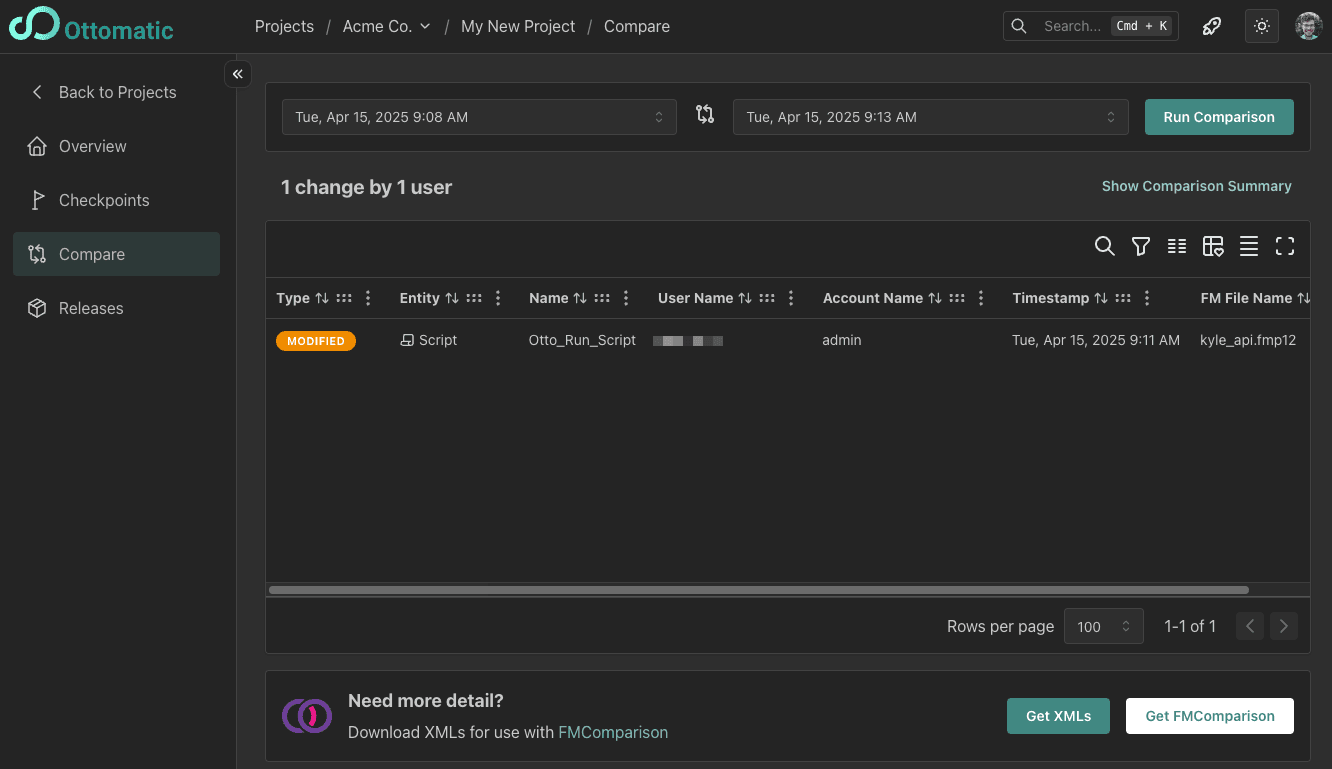
Task: Open user avatar profile menu
Action: 1308,26
